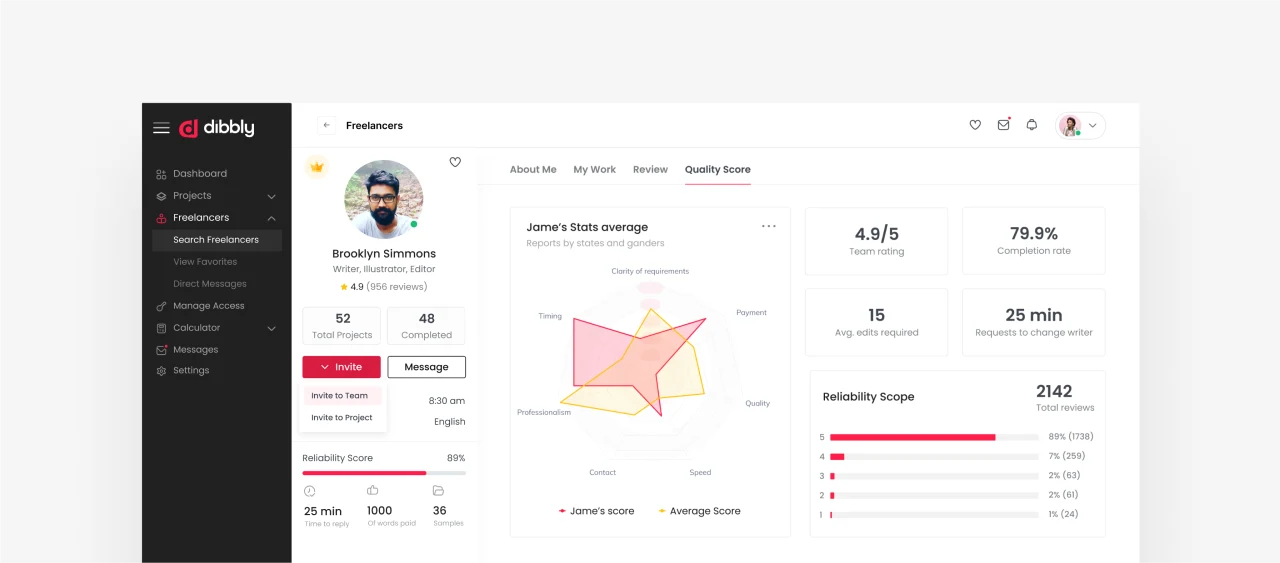Open View Favorites link in sidebar

click(x=205, y=262)
